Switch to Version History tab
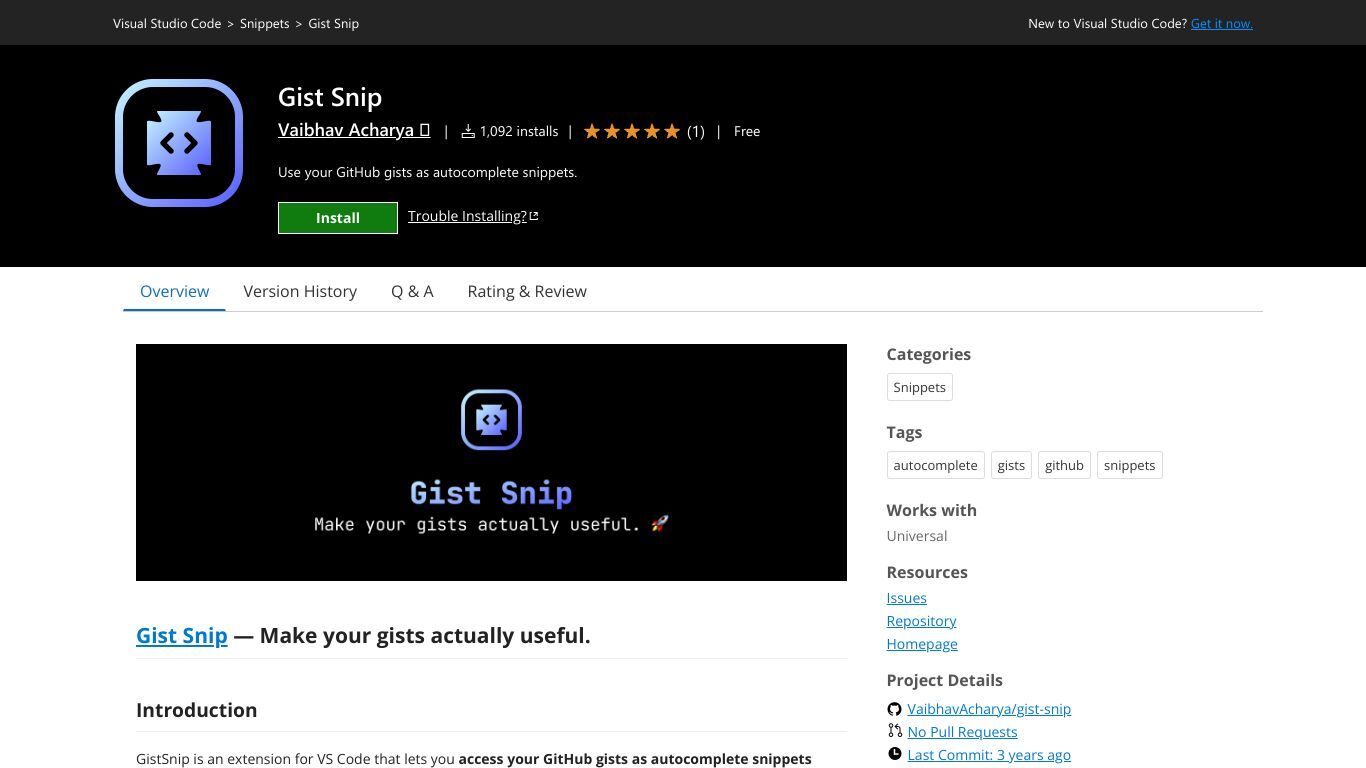Screen dimensions: 1366x768 (x=300, y=291)
